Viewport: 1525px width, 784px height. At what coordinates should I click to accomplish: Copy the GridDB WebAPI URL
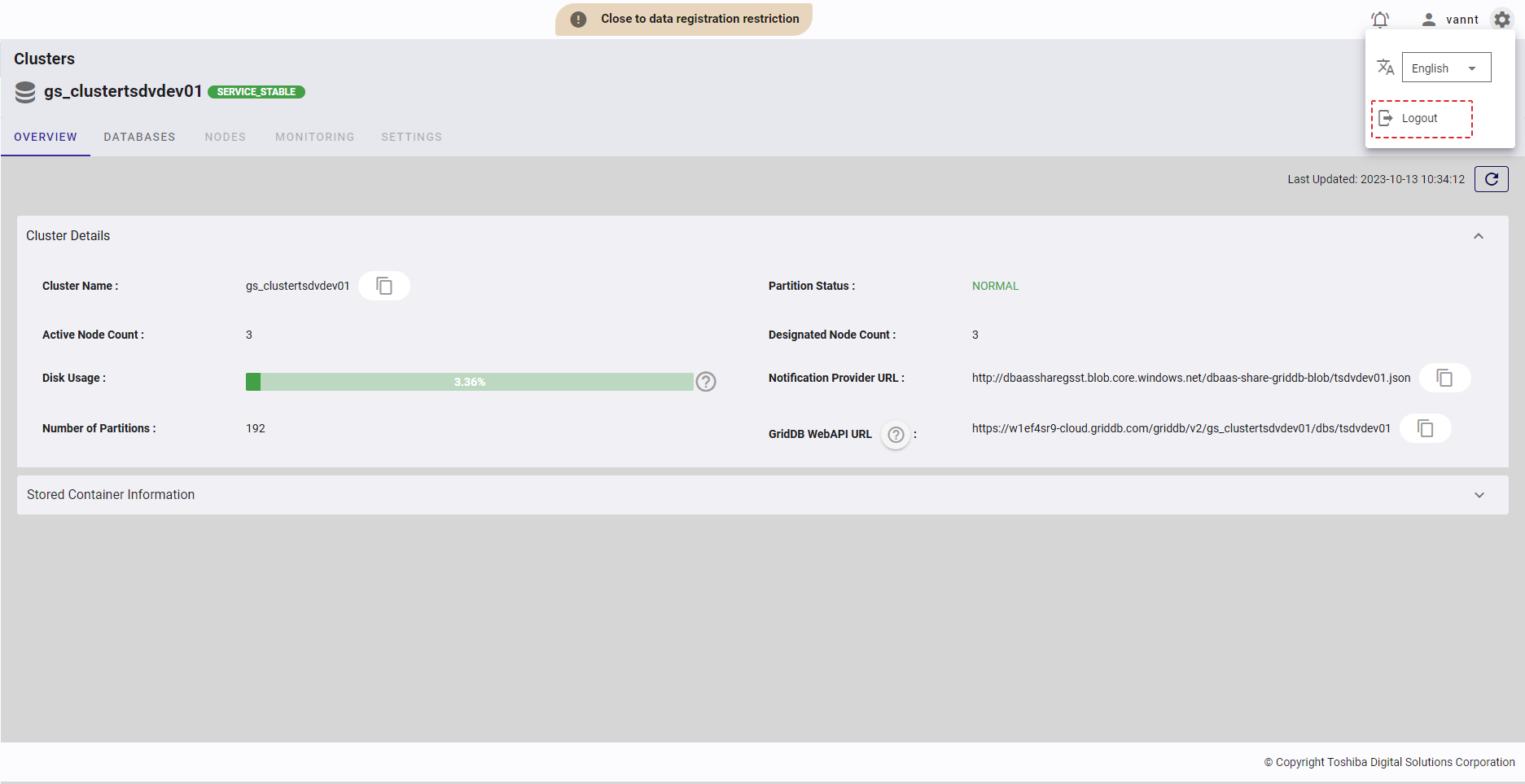[x=1425, y=428]
